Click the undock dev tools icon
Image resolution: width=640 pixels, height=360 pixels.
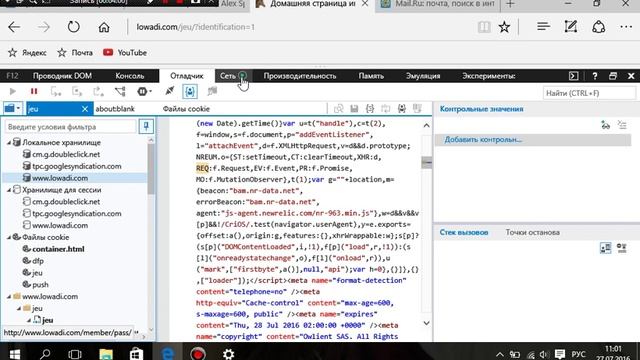point(613,76)
